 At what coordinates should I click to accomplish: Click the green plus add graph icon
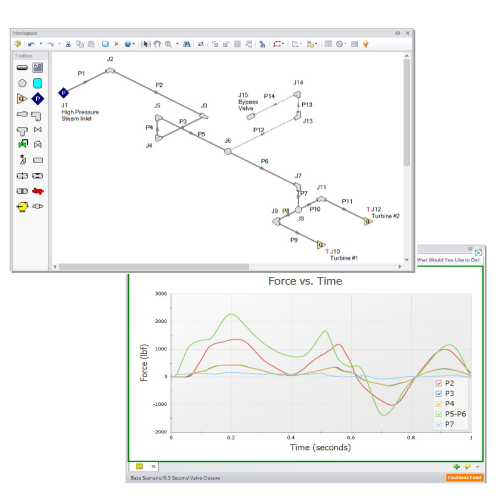[x=456, y=467]
